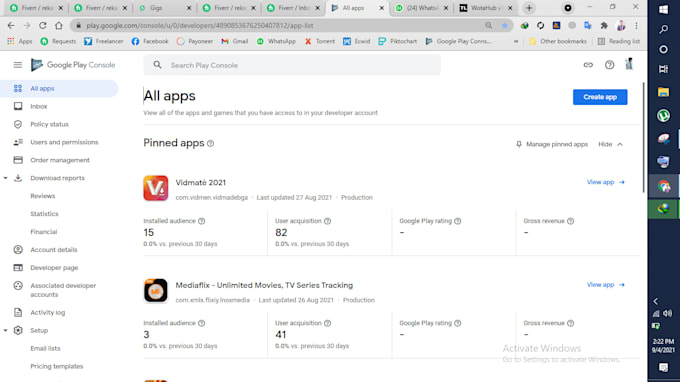
Task: Open the help question mark icon
Action: tap(609, 65)
